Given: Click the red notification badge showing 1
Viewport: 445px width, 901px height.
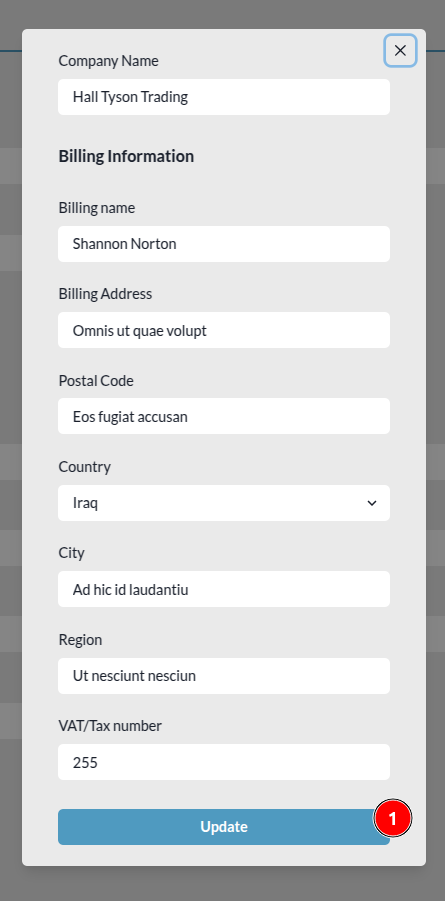Looking at the screenshot, I should [393, 818].
